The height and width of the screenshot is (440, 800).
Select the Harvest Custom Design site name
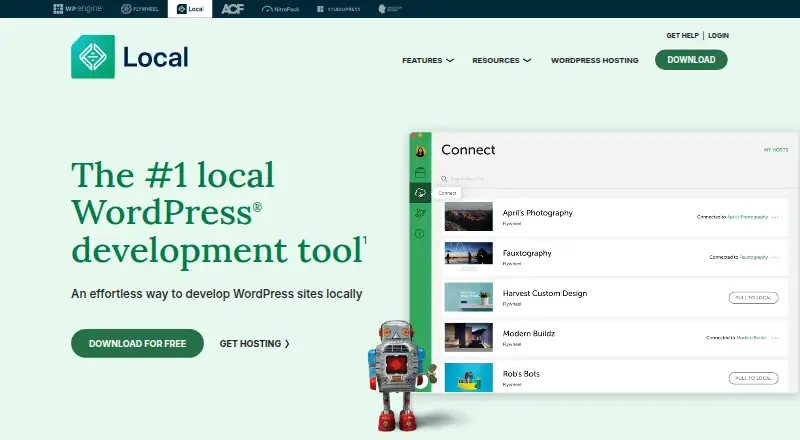545,293
